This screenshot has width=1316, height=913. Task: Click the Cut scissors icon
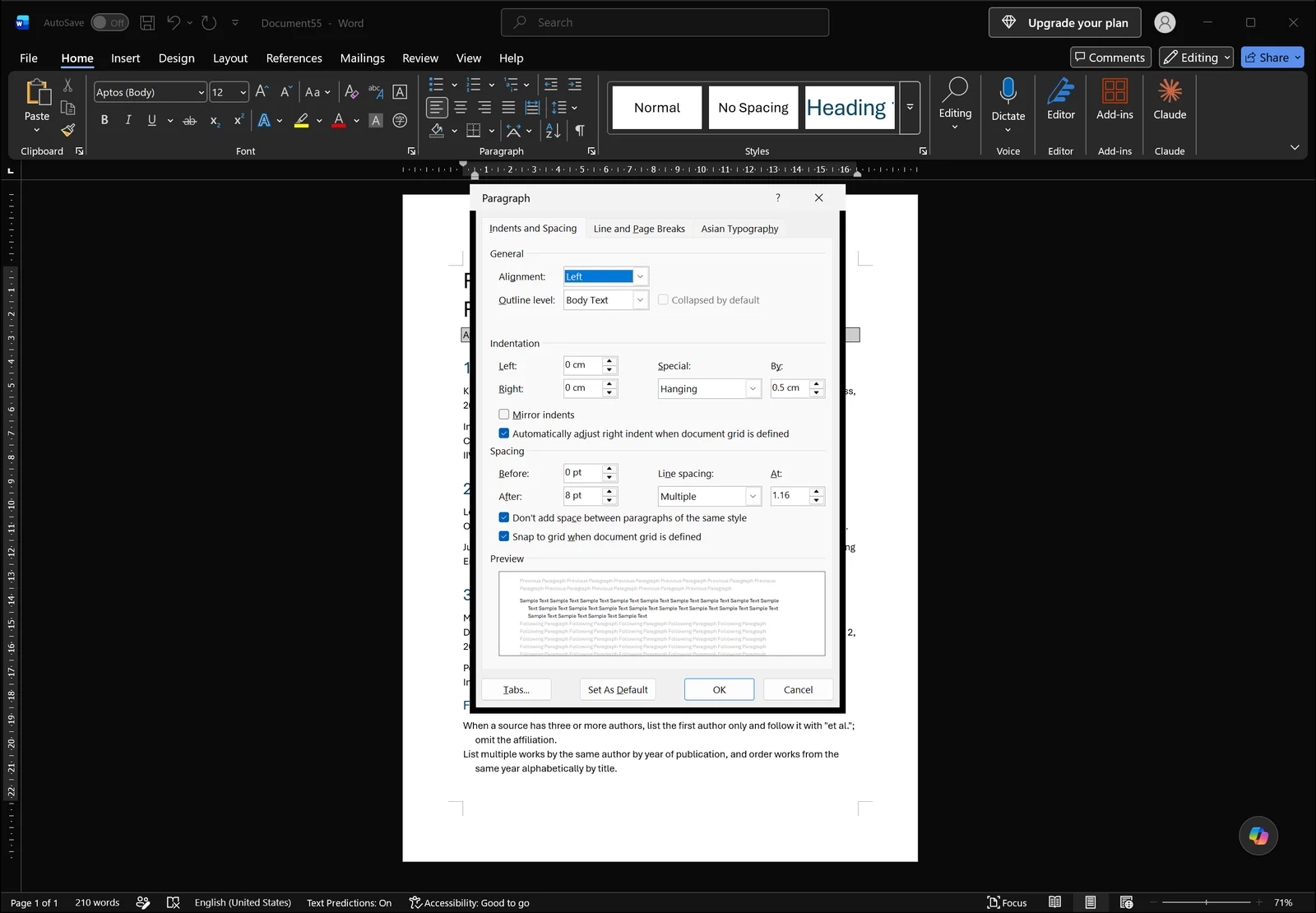click(68, 86)
